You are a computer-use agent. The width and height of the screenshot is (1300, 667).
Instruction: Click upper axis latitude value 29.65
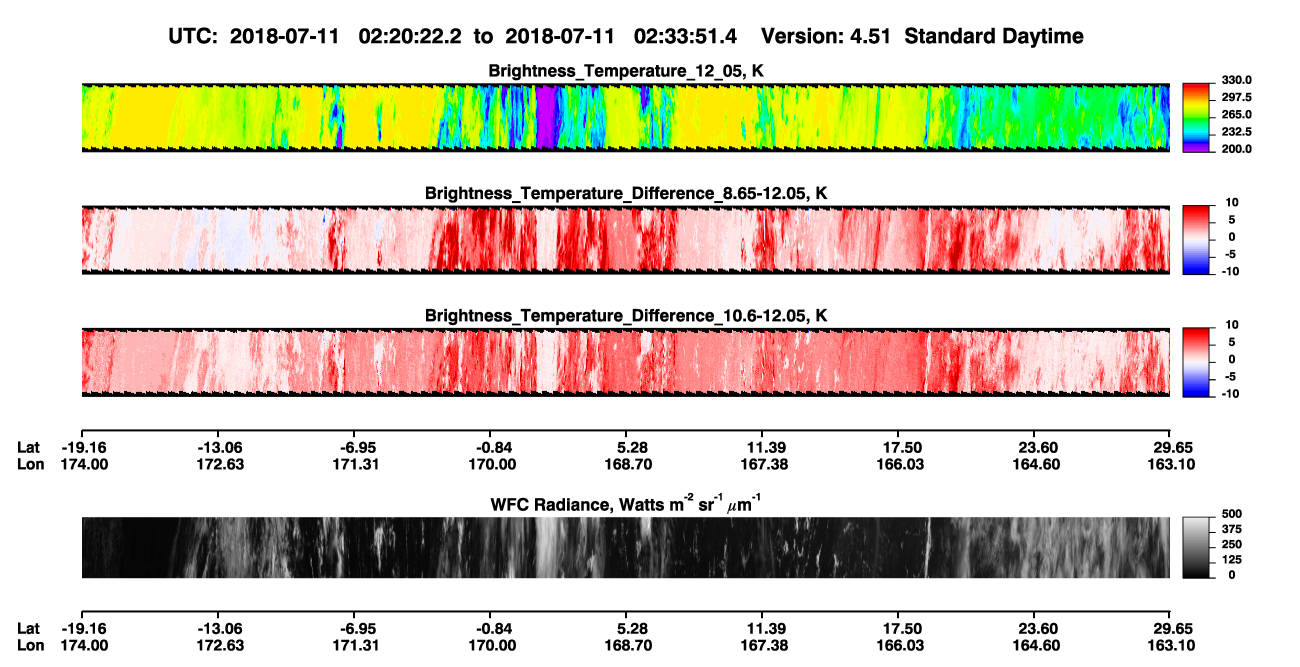click(x=1175, y=447)
